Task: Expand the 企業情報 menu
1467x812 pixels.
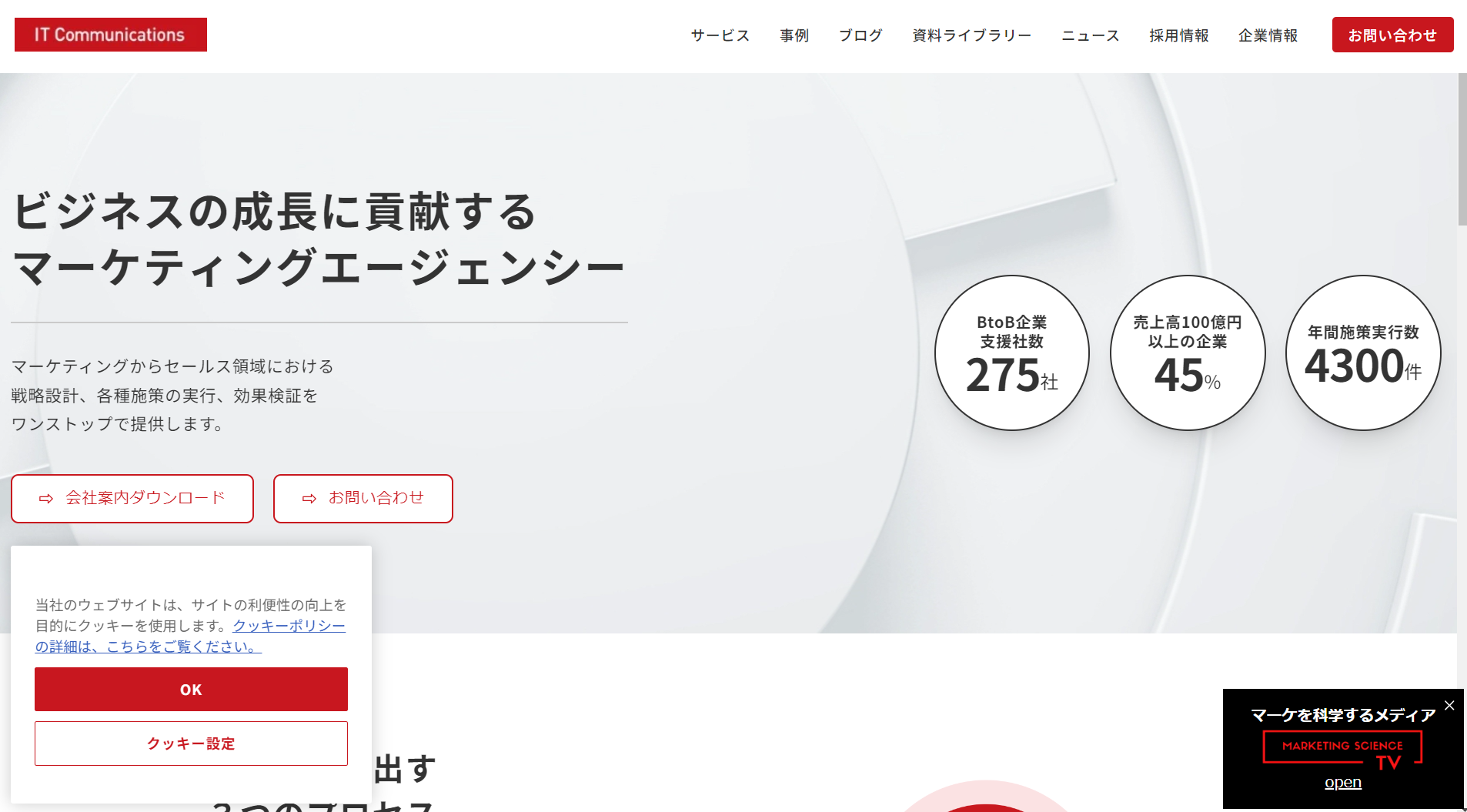Action: coord(1268,35)
